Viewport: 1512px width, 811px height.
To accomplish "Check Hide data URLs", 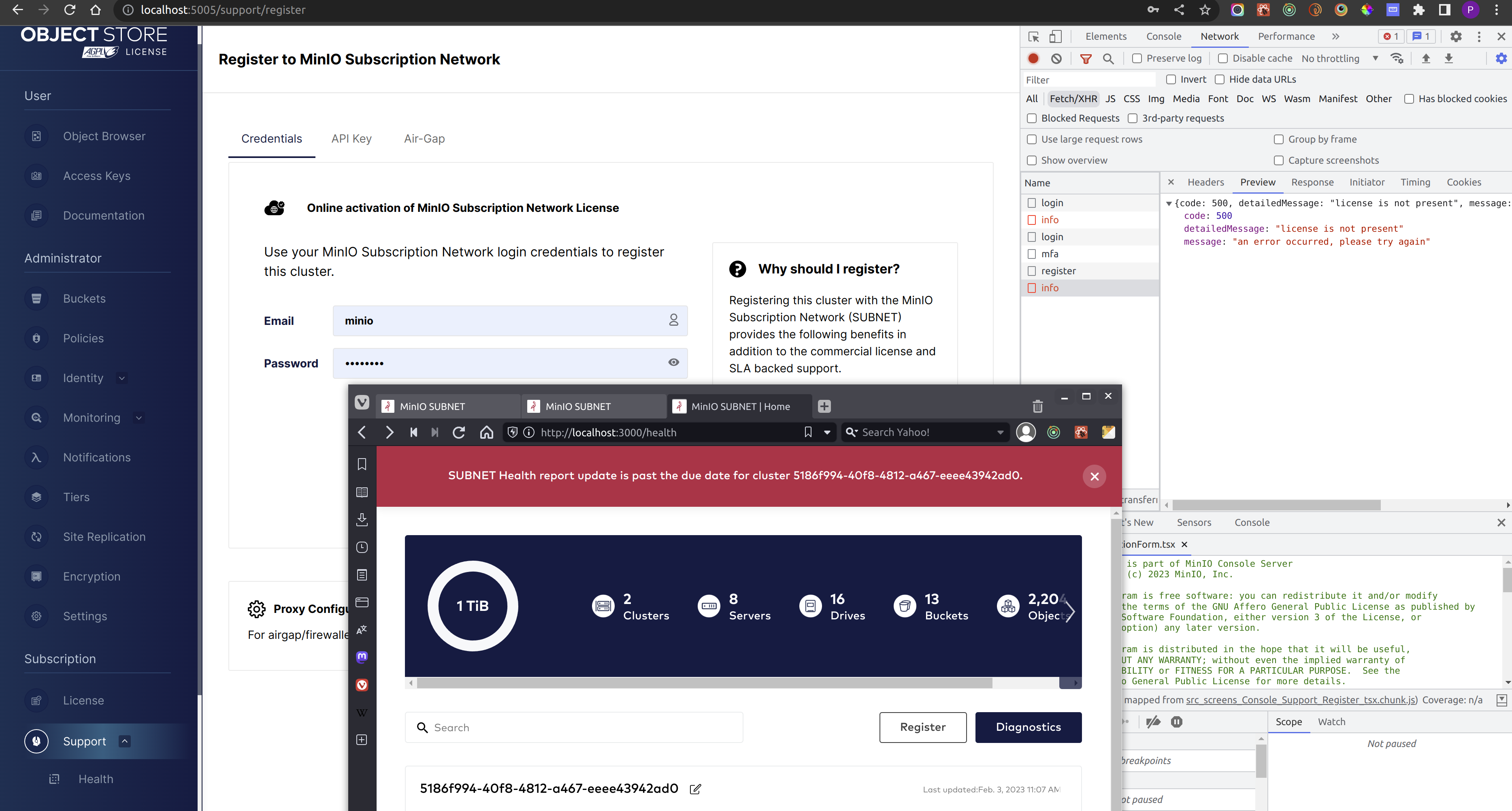I will pos(1220,79).
